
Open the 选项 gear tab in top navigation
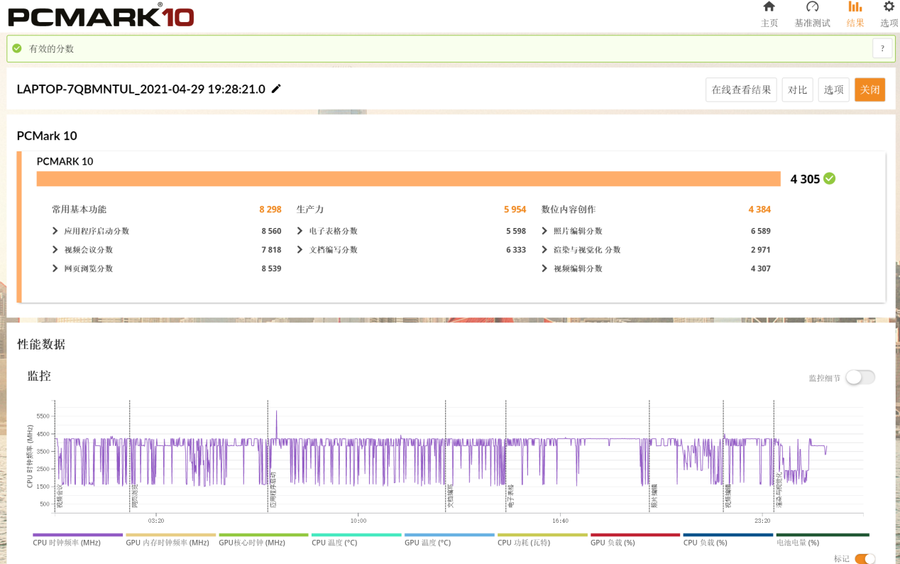click(x=888, y=14)
